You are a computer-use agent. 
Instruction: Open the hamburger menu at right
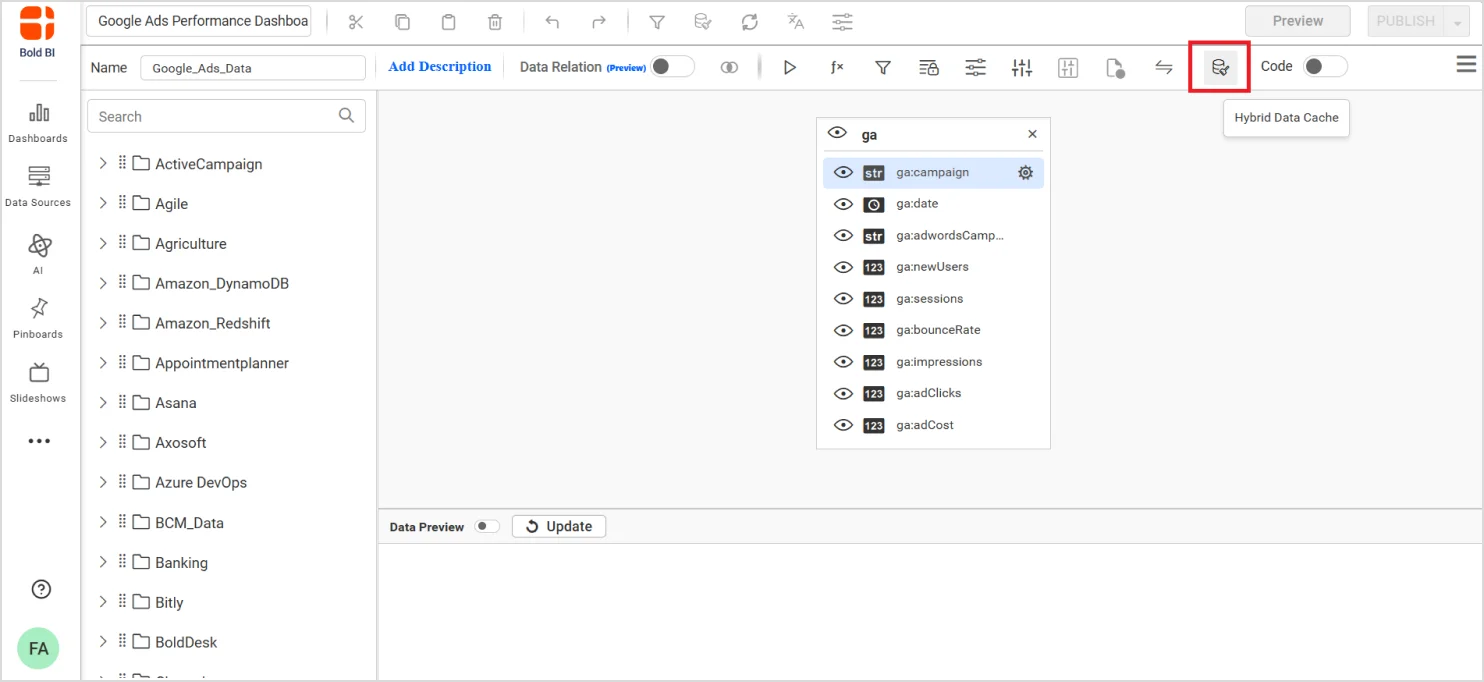[x=1466, y=64]
